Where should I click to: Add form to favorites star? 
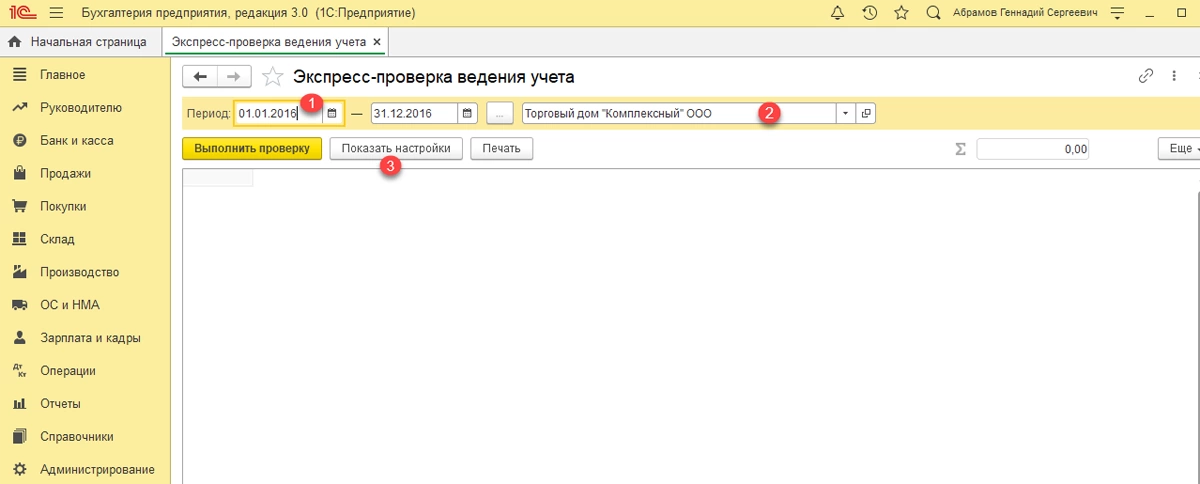(271, 77)
